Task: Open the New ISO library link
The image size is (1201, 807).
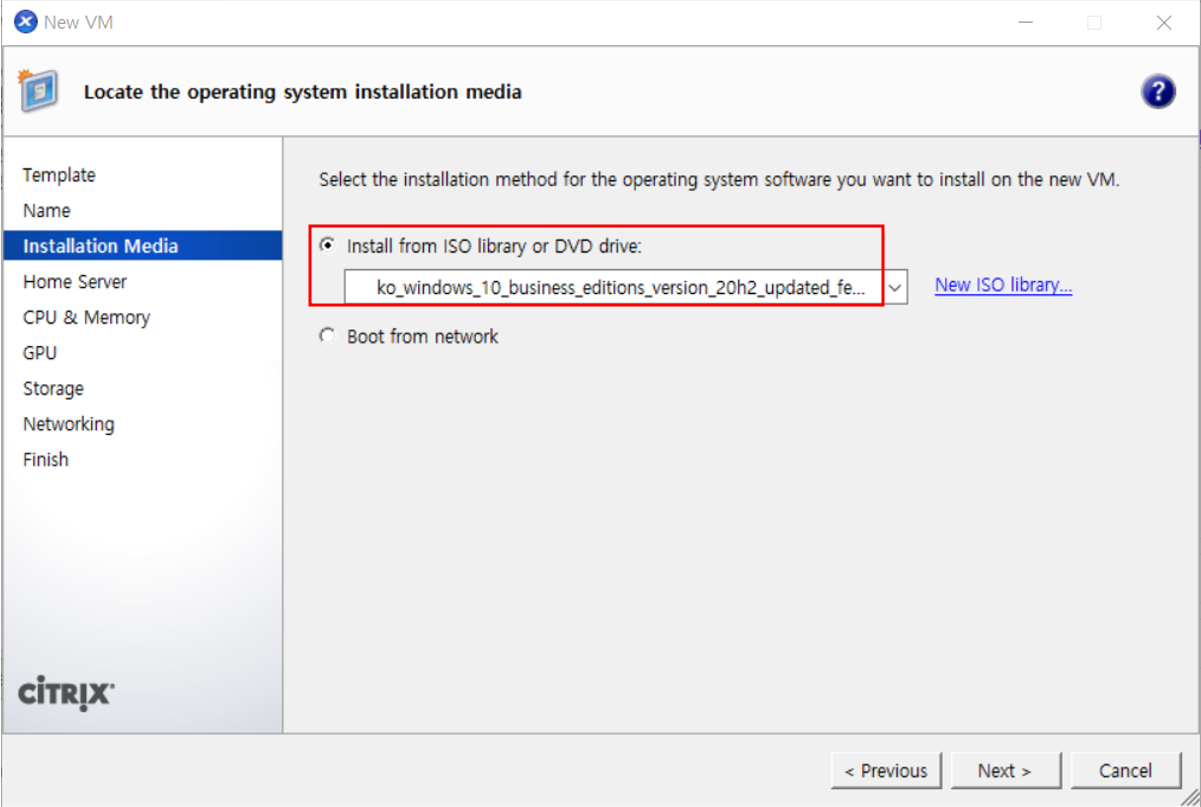Action: [1003, 285]
